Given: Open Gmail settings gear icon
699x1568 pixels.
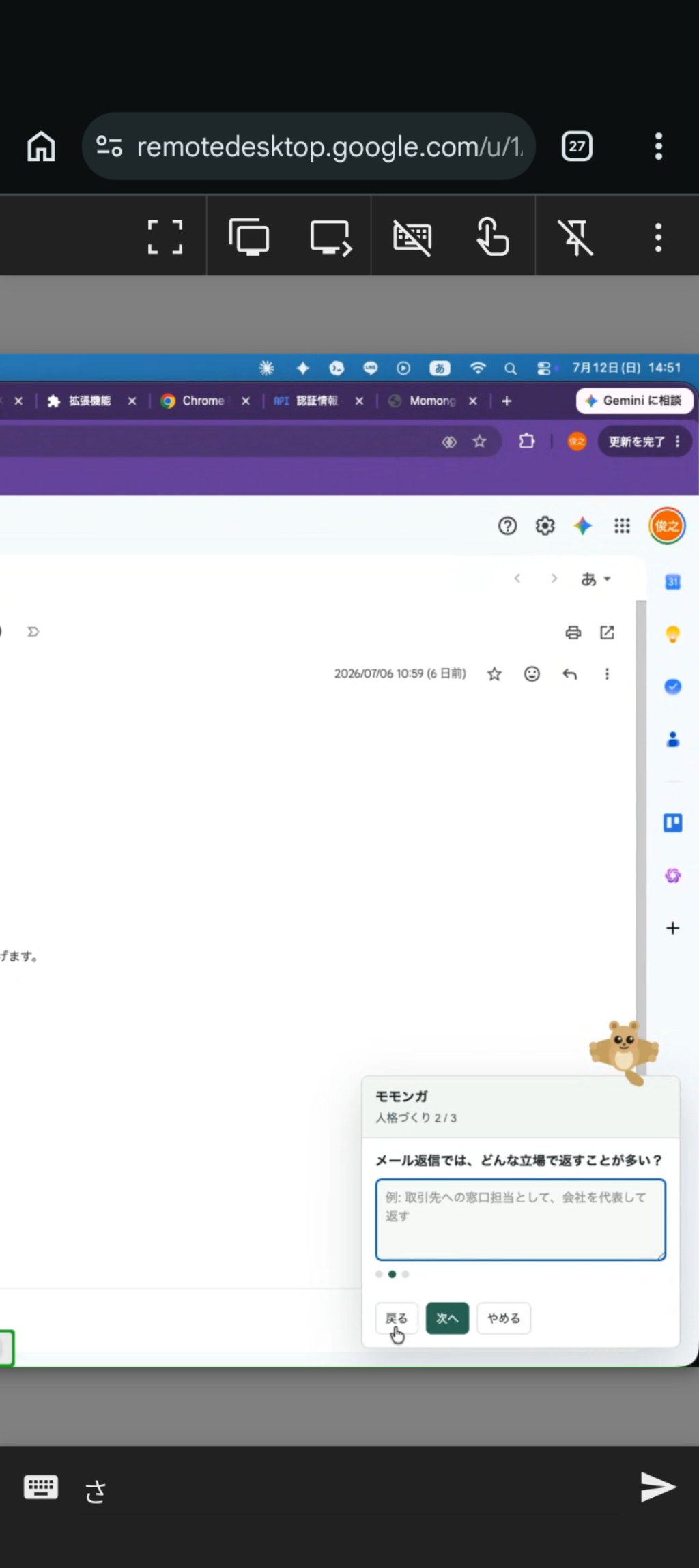Looking at the screenshot, I should tap(545, 526).
